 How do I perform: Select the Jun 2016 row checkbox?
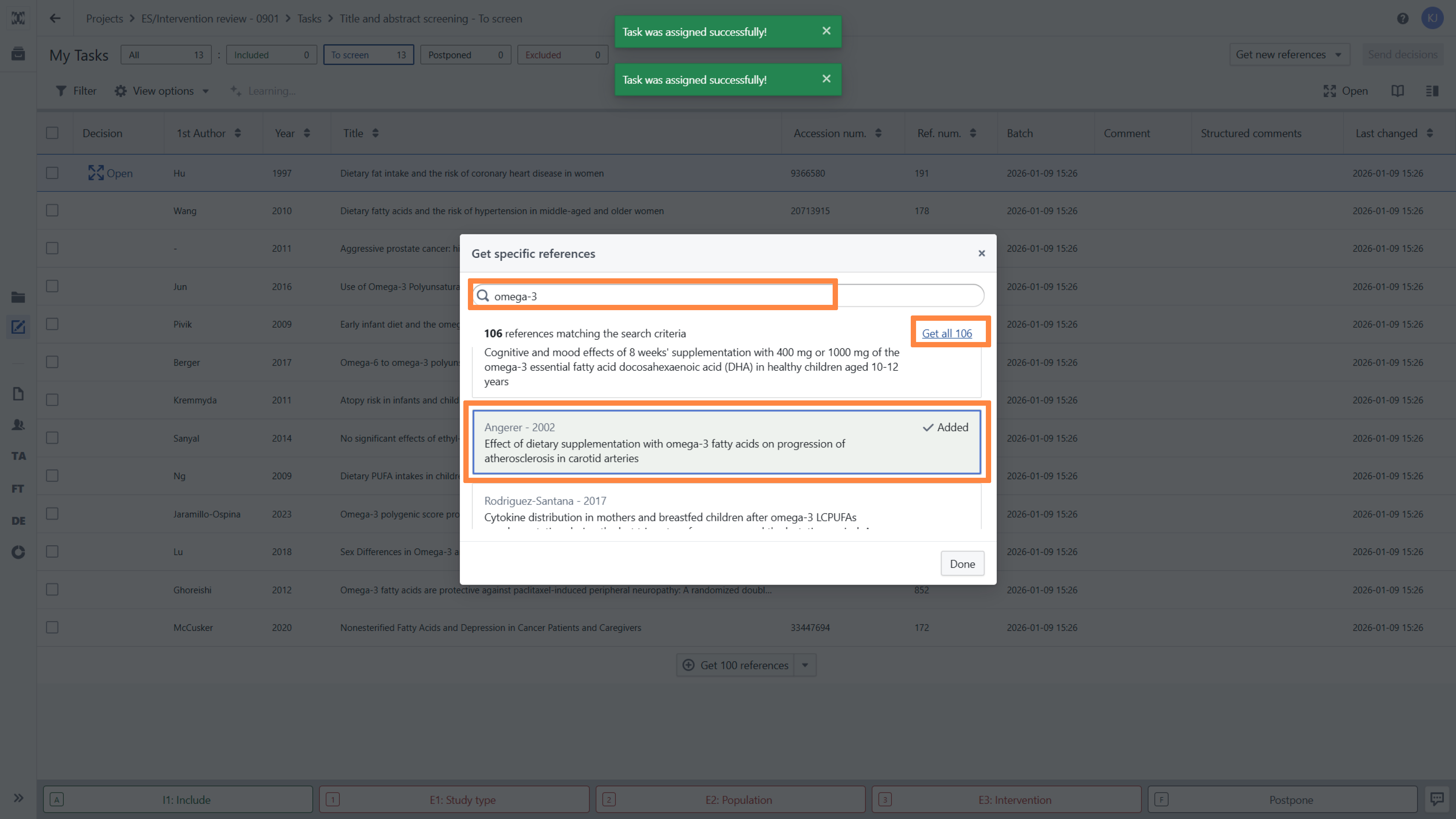pos(52,286)
